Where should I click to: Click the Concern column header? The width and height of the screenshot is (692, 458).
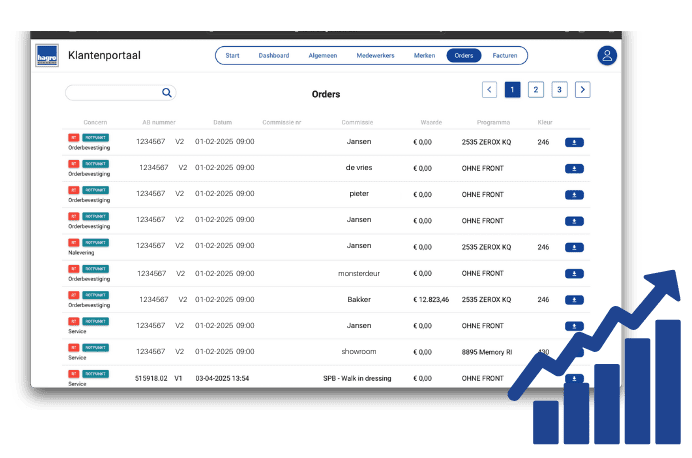(95, 122)
